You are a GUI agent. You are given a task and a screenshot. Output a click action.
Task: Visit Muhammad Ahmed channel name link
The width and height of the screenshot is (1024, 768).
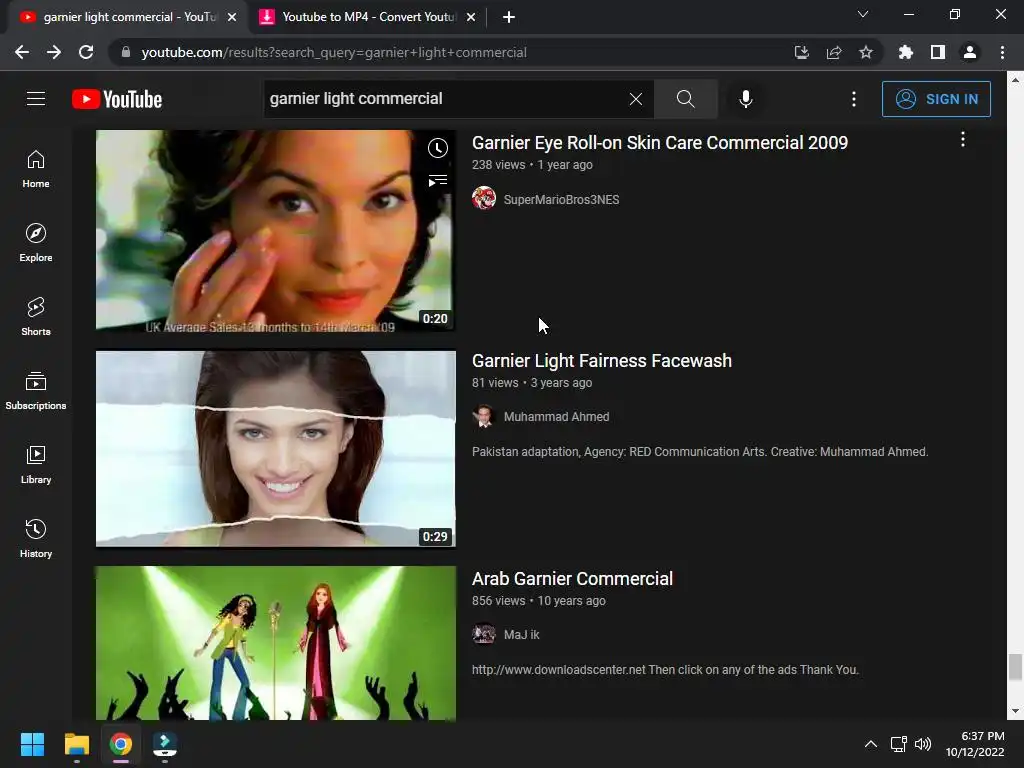(x=556, y=417)
